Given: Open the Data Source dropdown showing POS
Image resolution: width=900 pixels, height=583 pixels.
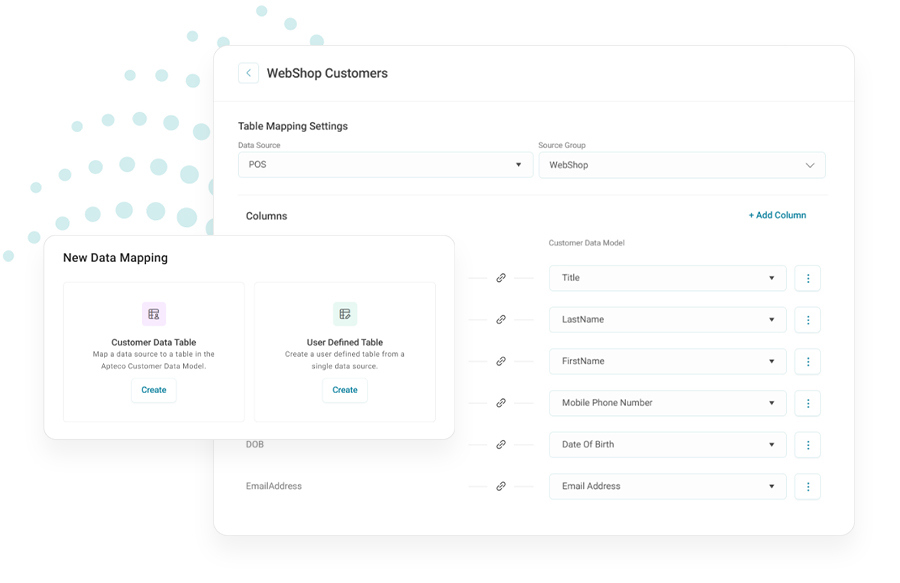Looking at the screenshot, I should click(385, 164).
